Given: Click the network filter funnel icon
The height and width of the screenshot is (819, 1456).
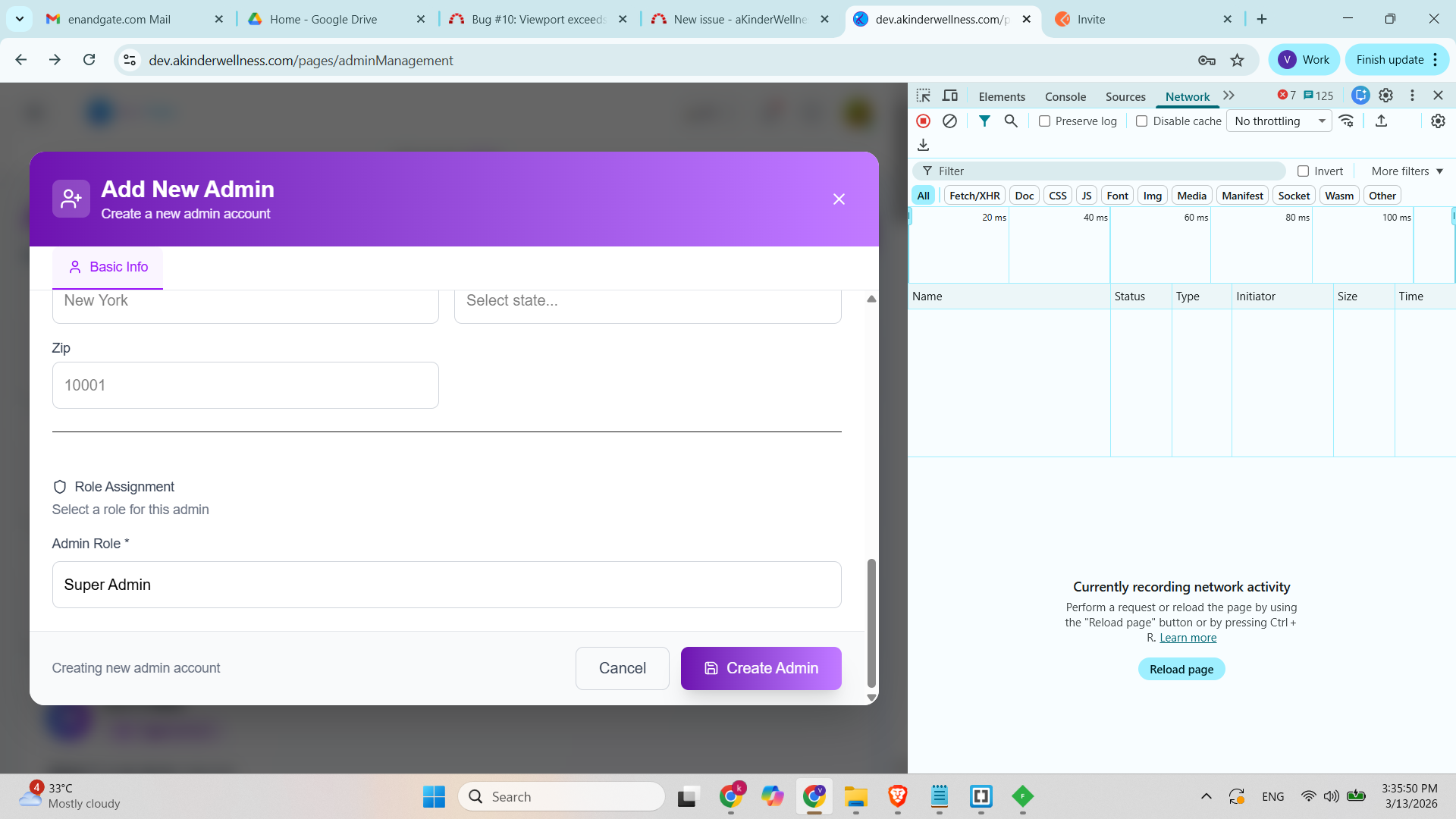Looking at the screenshot, I should [x=984, y=121].
